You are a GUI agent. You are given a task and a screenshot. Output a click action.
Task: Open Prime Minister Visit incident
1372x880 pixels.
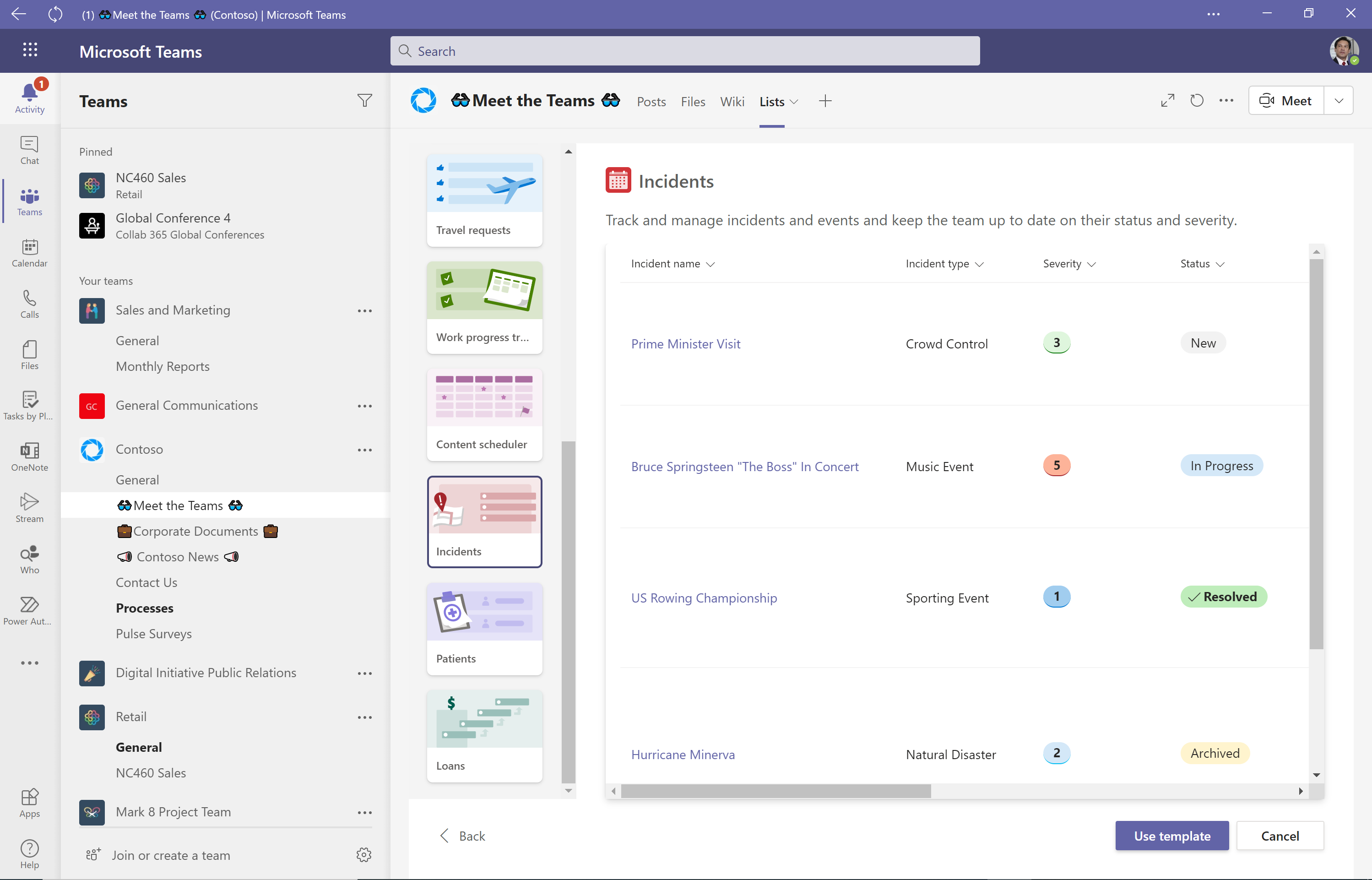[x=685, y=344]
